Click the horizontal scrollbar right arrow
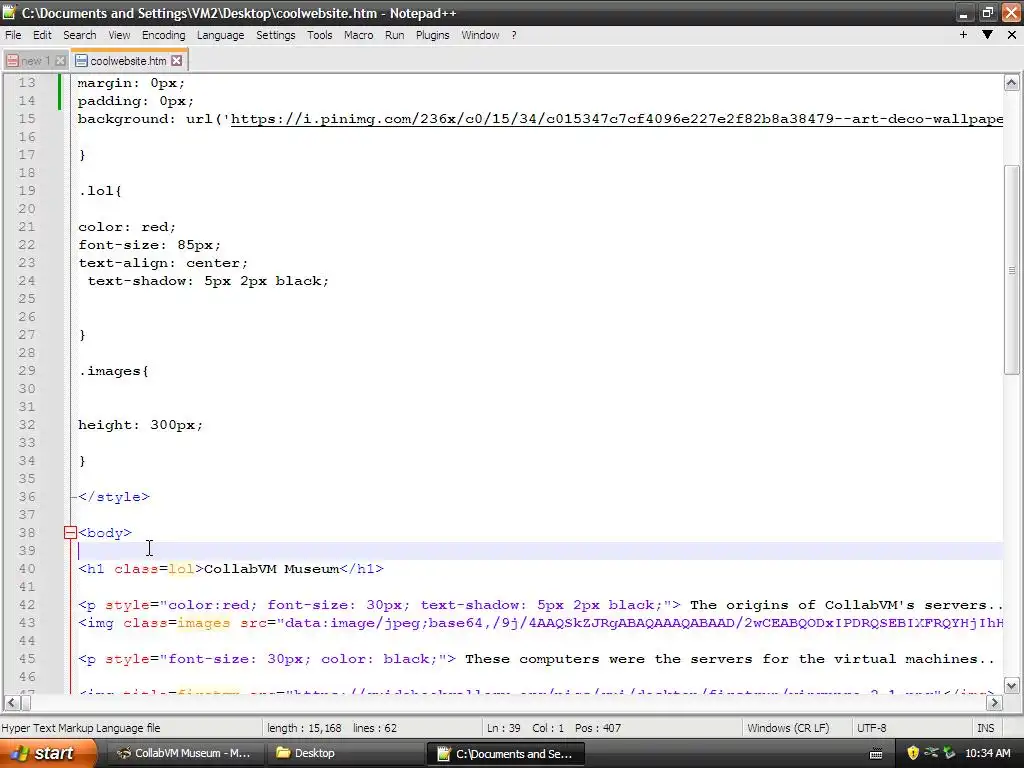 click(x=994, y=703)
